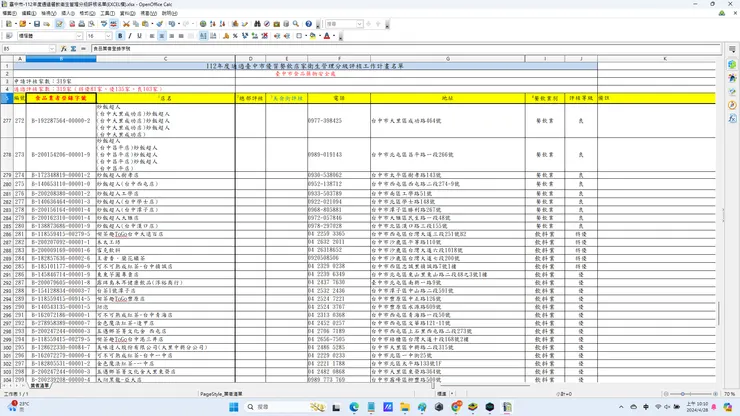
Task: Expand the Font Name dropdown
Action: click(x=79, y=36)
